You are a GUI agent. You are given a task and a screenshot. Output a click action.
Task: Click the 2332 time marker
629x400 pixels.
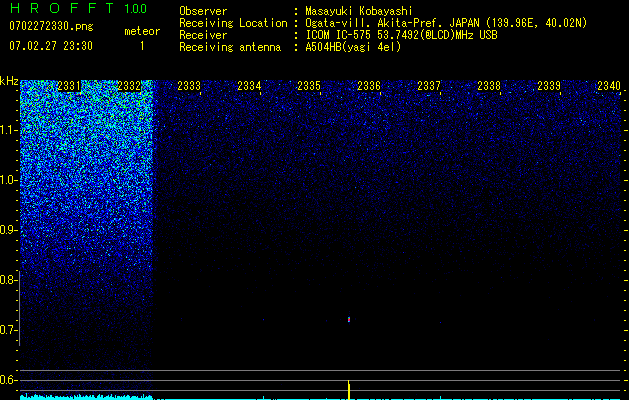click(129, 86)
